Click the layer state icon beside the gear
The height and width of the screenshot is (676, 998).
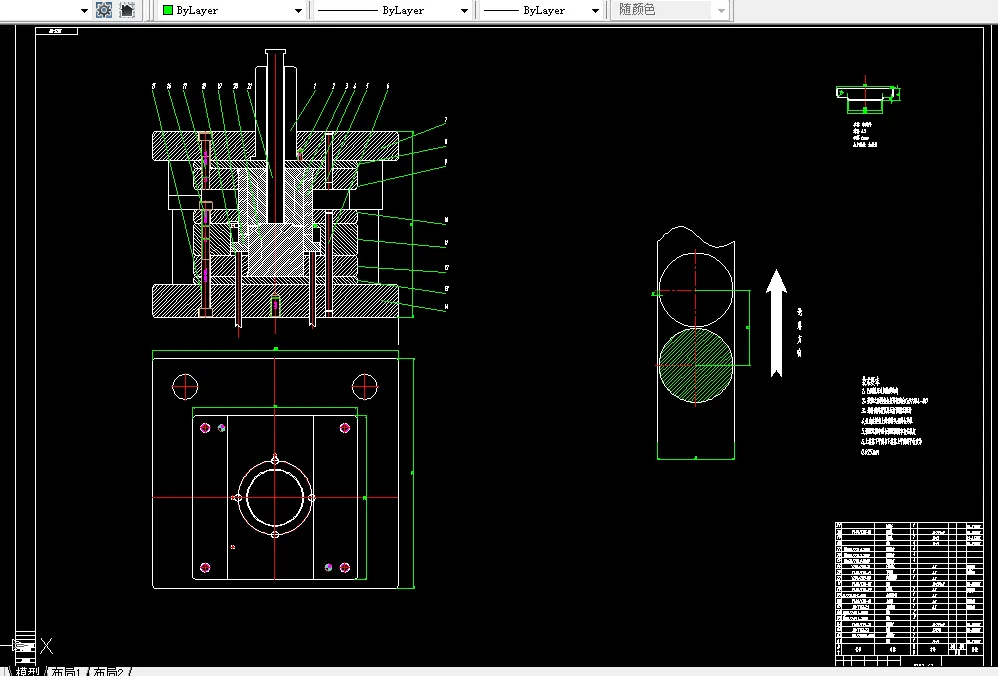127,10
